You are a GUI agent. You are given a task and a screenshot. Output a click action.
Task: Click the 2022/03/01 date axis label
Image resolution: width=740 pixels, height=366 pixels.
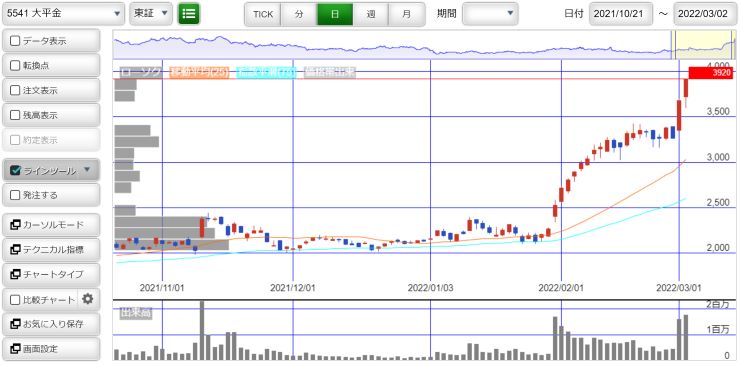(678, 287)
